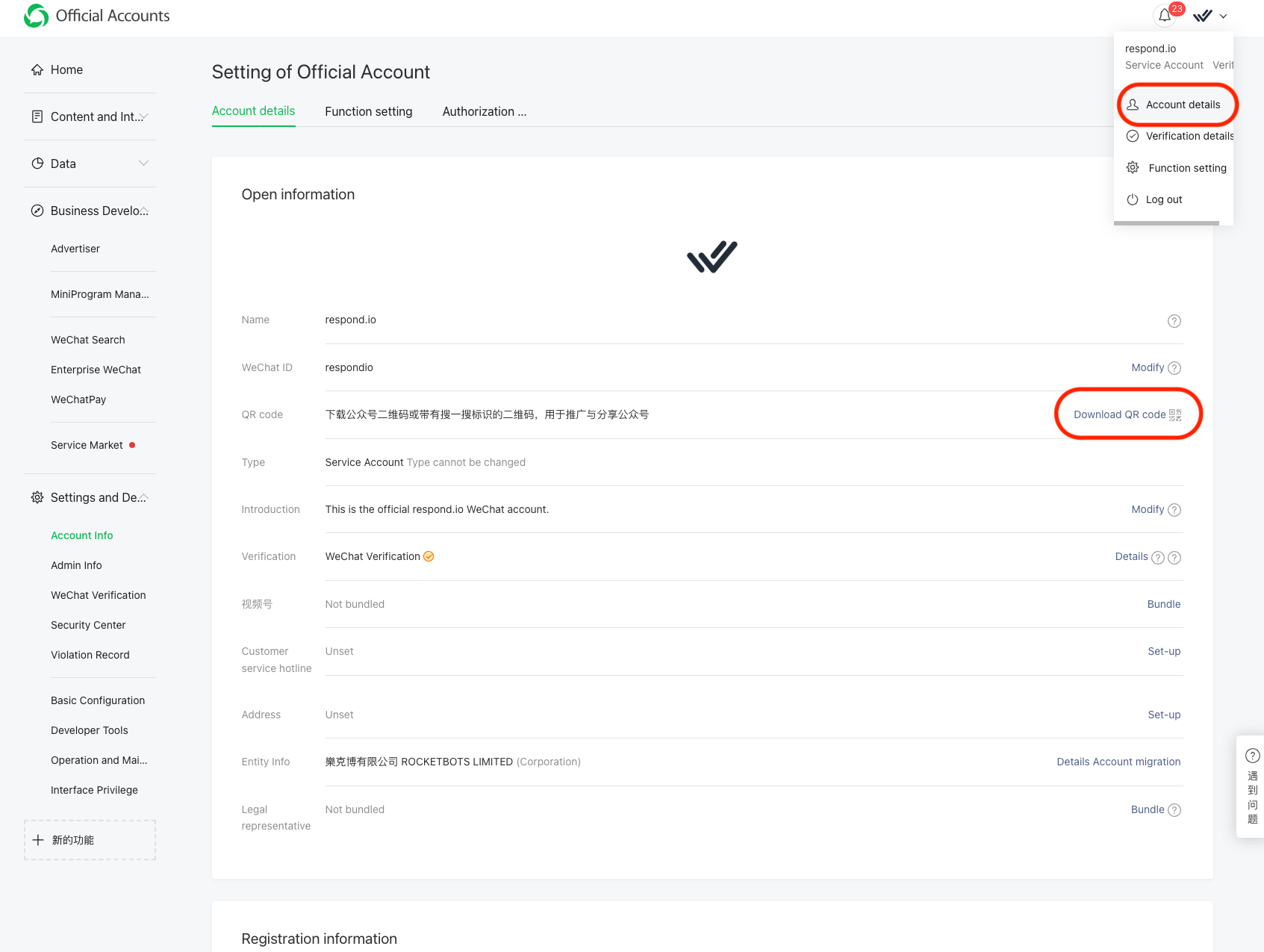This screenshot has height=952, width=1264.
Task: Toggle the account dropdown arrow at top right
Action: coord(1223,16)
